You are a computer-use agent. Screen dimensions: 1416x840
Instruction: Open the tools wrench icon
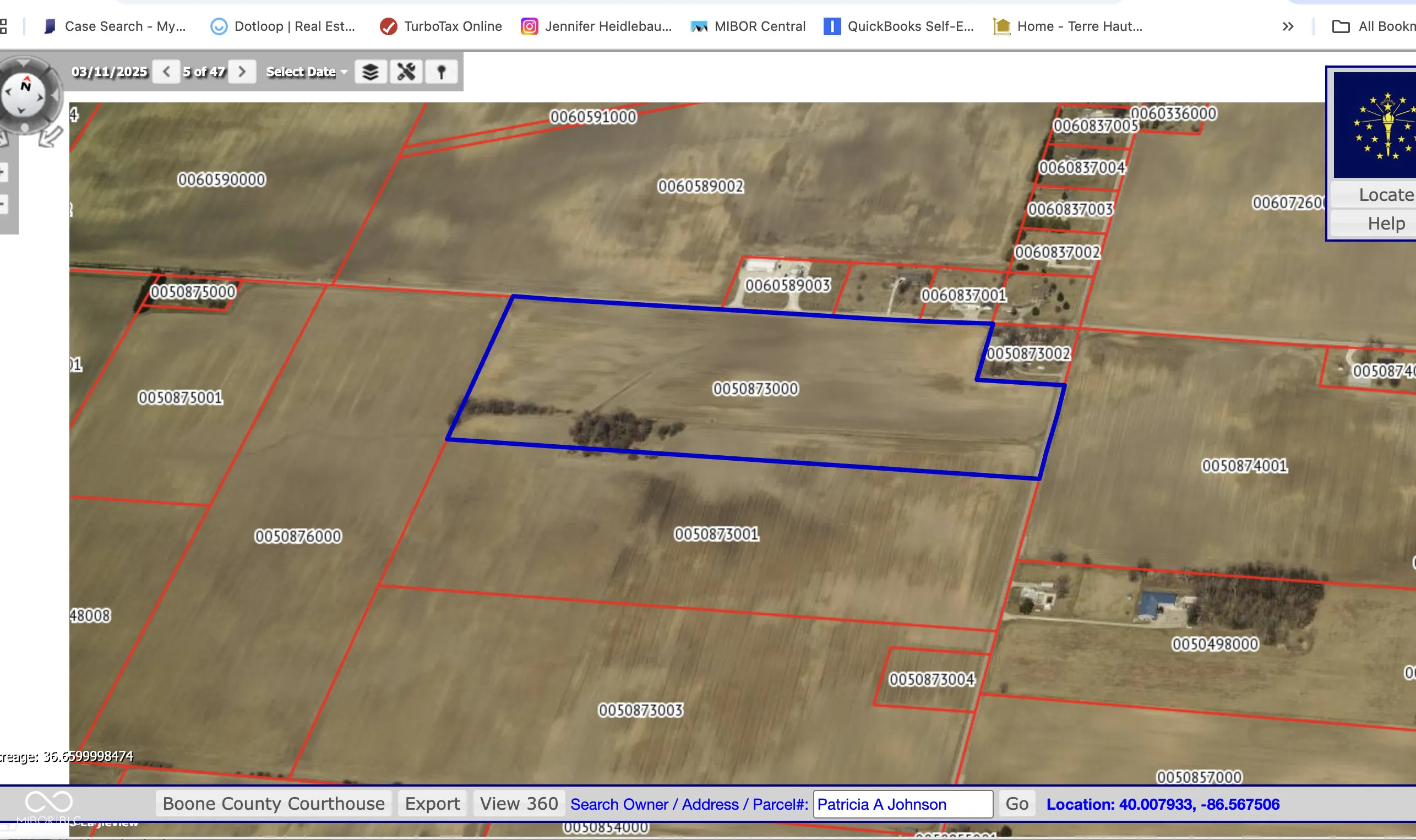click(x=406, y=72)
